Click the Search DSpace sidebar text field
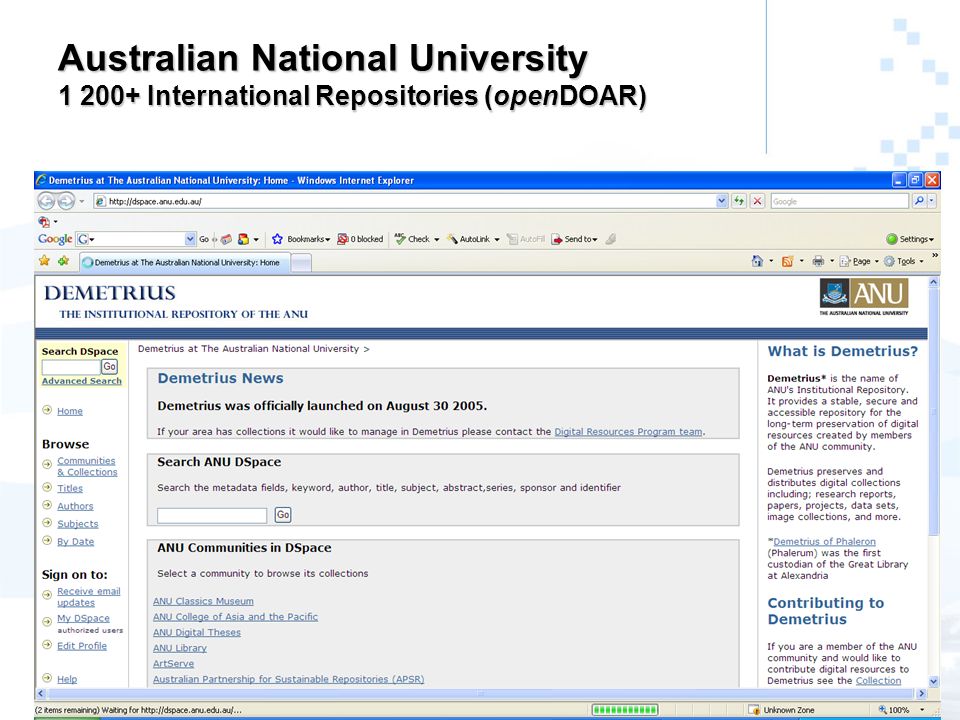The image size is (960, 720). click(x=71, y=367)
